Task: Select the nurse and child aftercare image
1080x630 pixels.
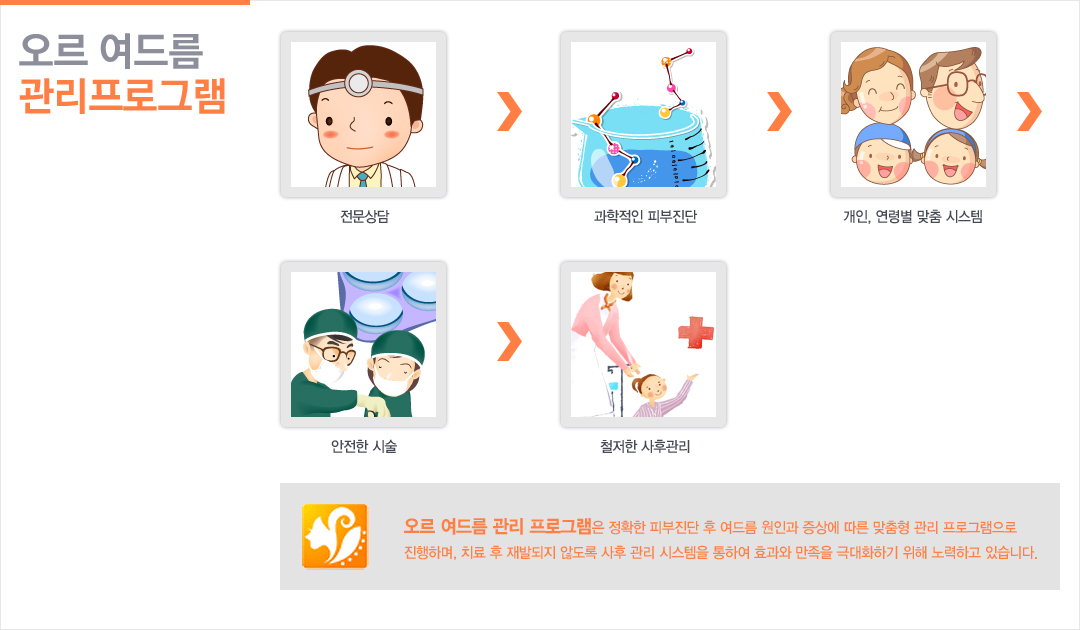Action: [643, 344]
